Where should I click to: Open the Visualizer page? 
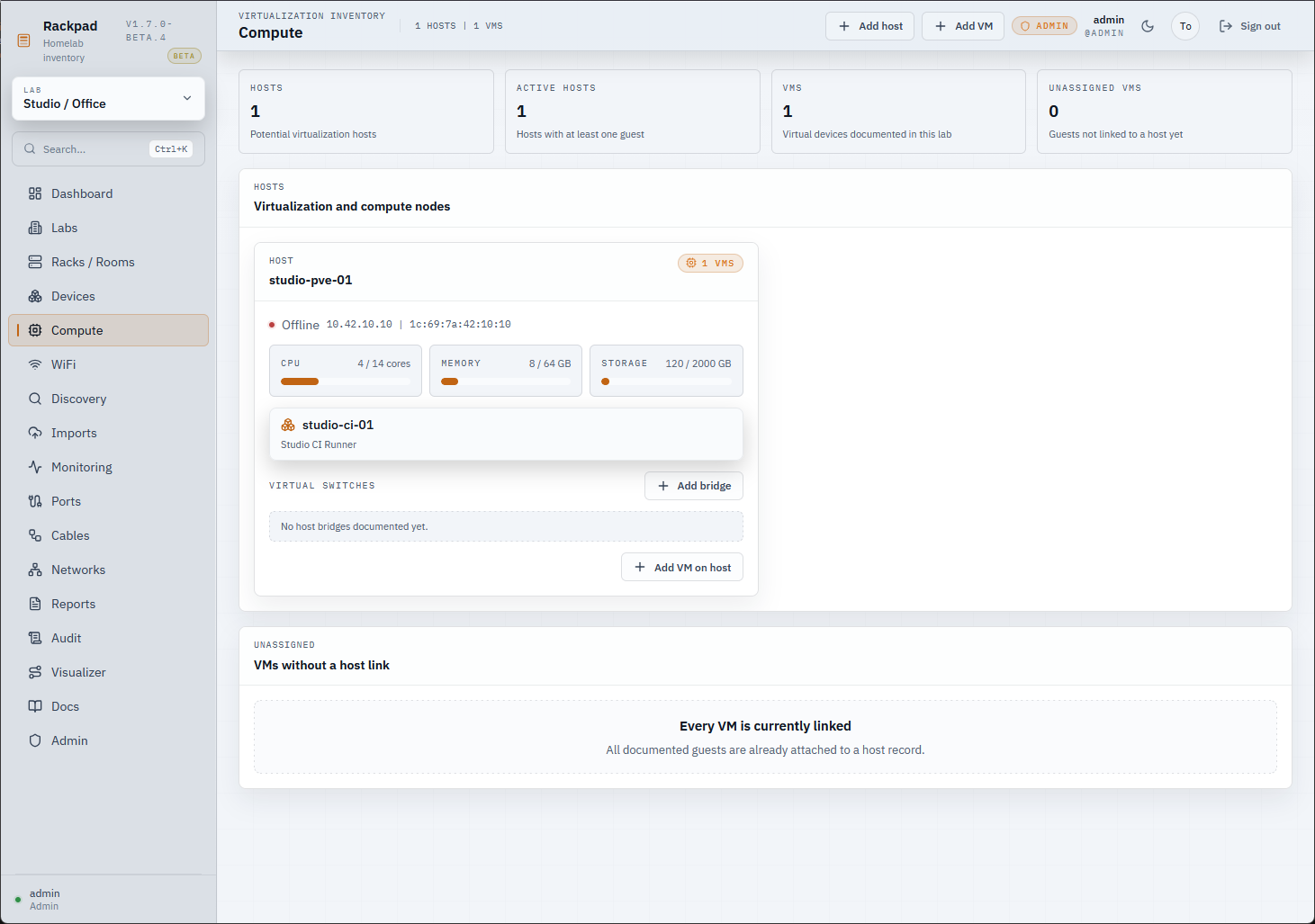tap(109, 672)
